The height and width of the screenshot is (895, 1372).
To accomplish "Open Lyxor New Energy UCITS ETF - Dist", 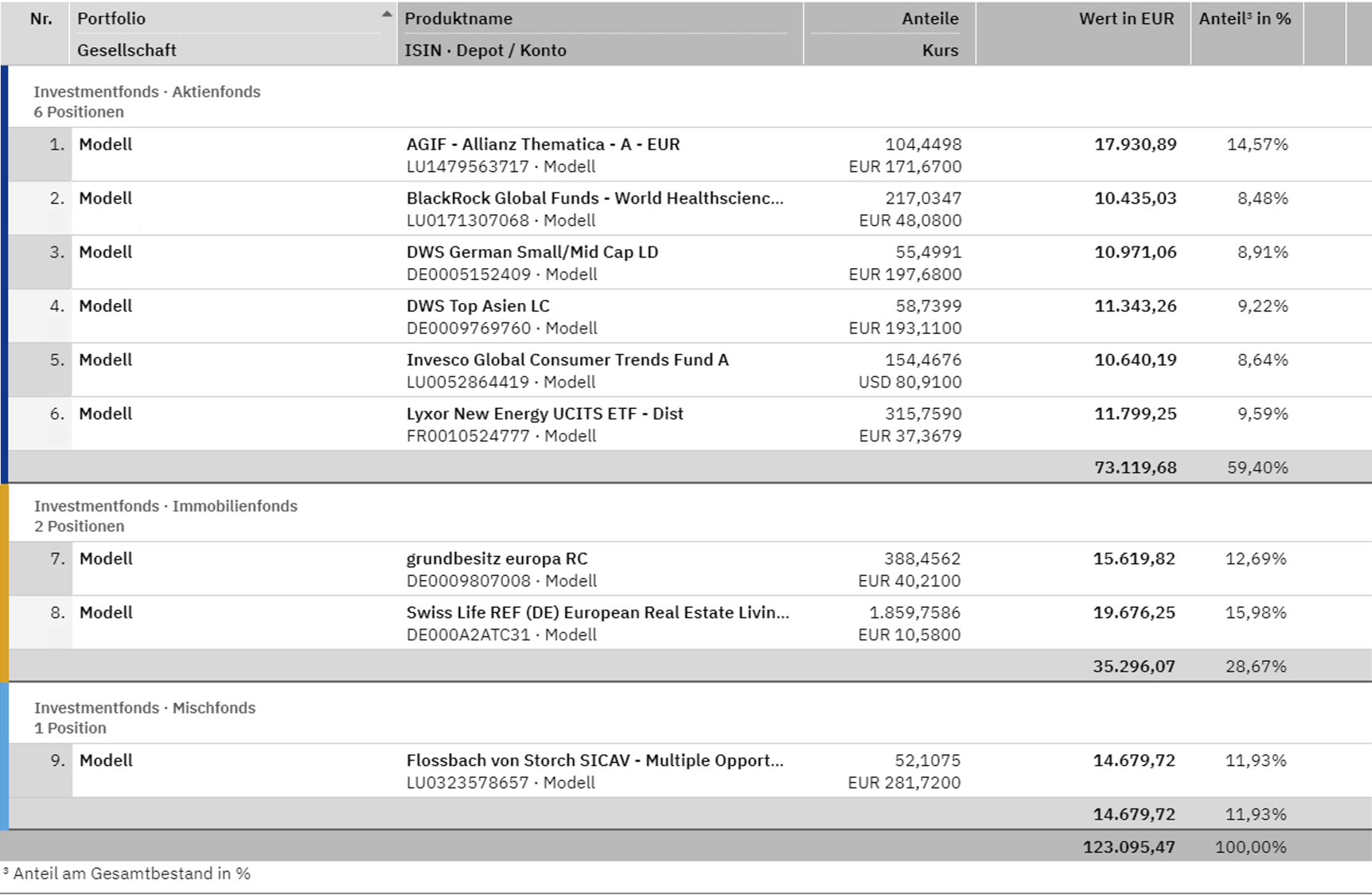I will pyautogui.click(x=544, y=414).
